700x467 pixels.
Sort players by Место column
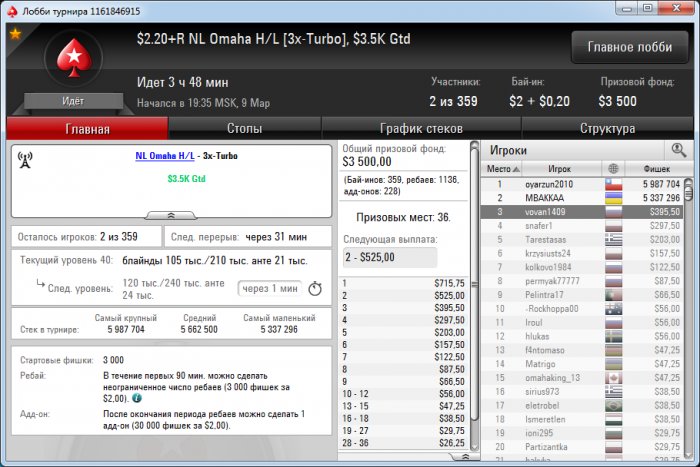click(x=502, y=169)
